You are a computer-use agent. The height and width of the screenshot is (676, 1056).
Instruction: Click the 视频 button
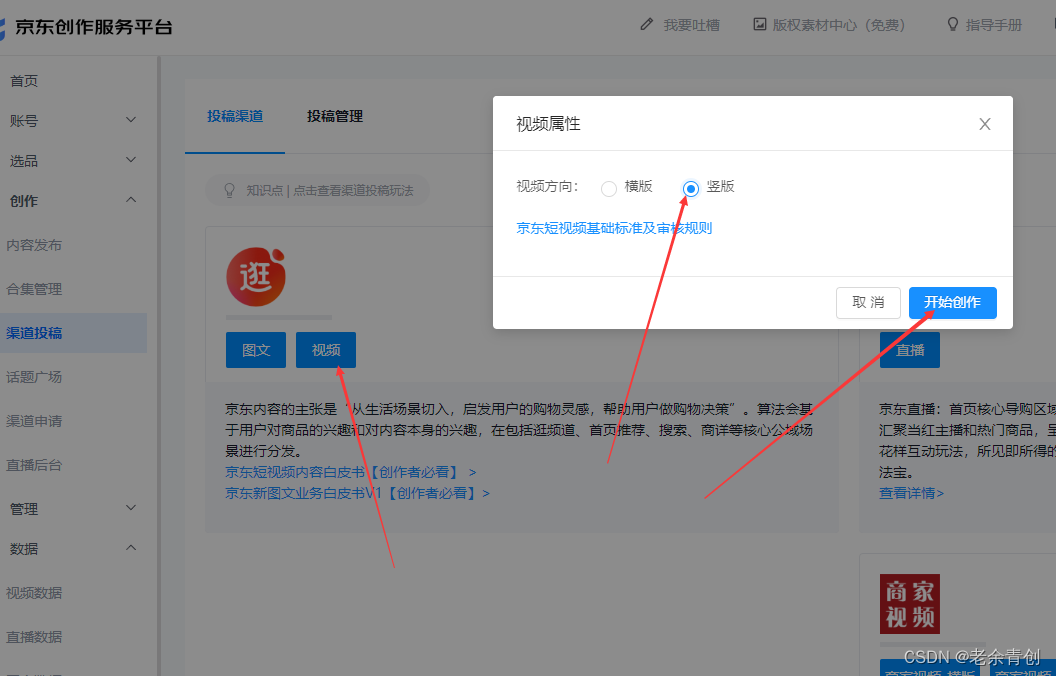326,350
